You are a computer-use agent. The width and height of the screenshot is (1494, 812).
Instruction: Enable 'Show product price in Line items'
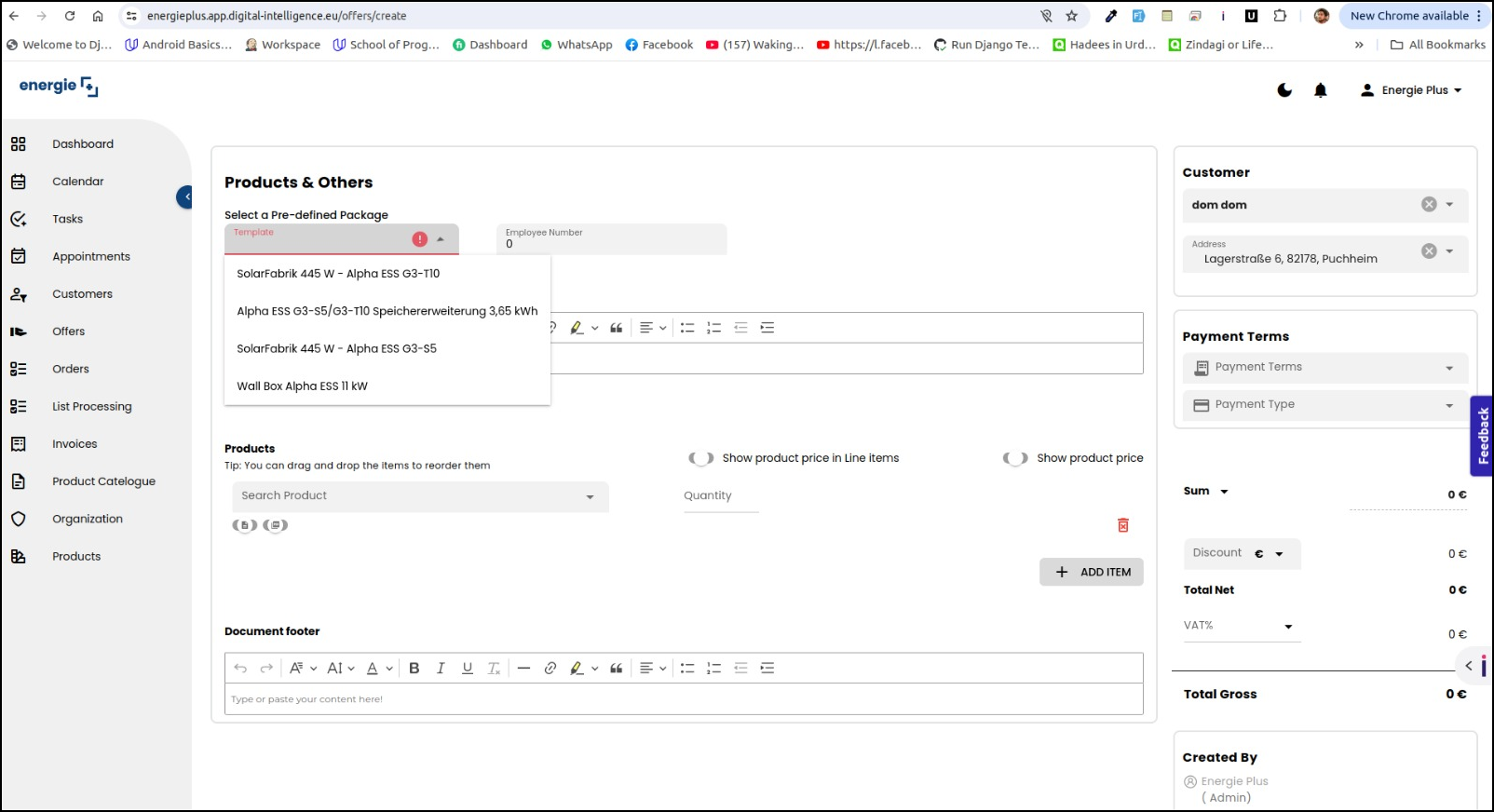(701, 458)
